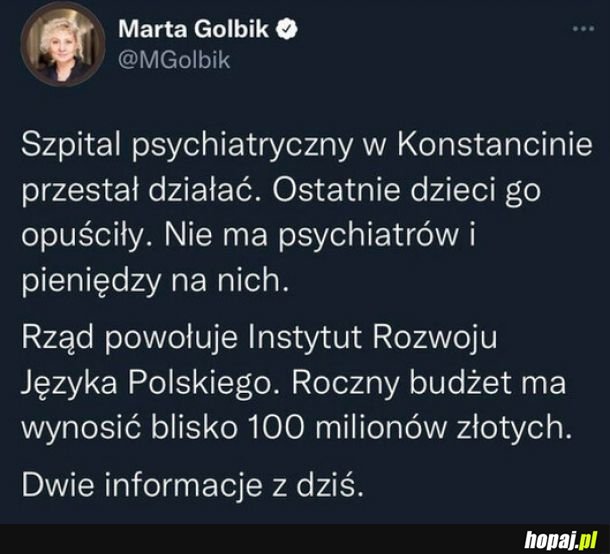Click the line Dwie informacje z dziś

(192, 486)
